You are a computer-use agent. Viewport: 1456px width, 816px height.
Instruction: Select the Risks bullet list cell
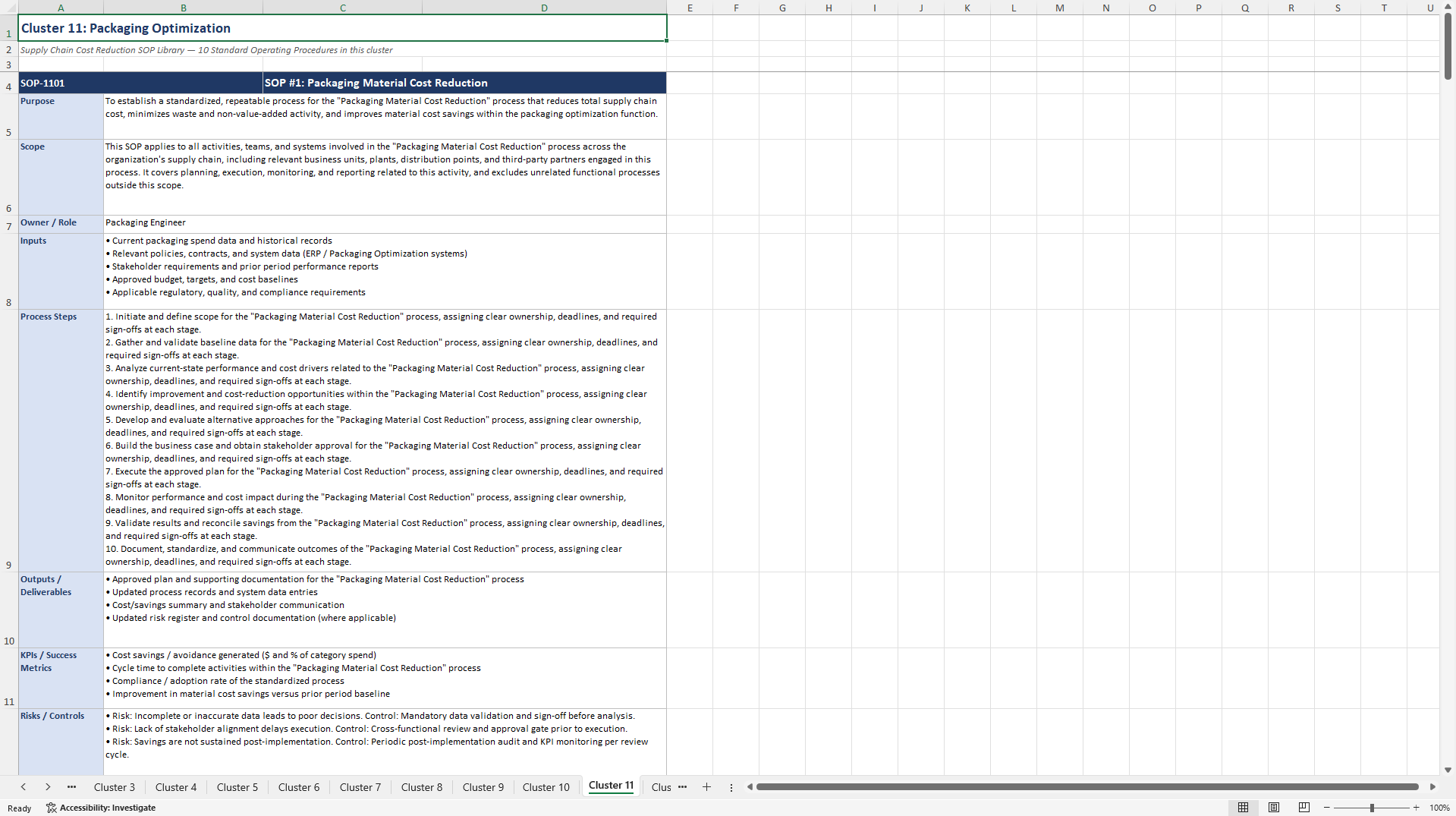coord(385,742)
